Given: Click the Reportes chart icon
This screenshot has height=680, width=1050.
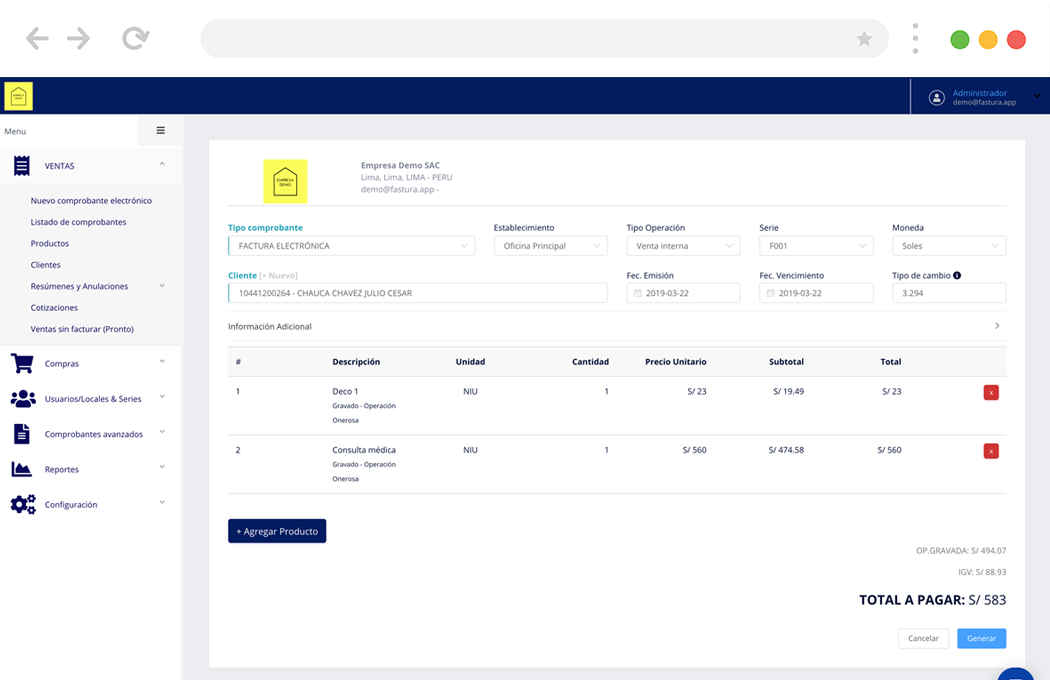Looking at the screenshot, I should pos(21,469).
